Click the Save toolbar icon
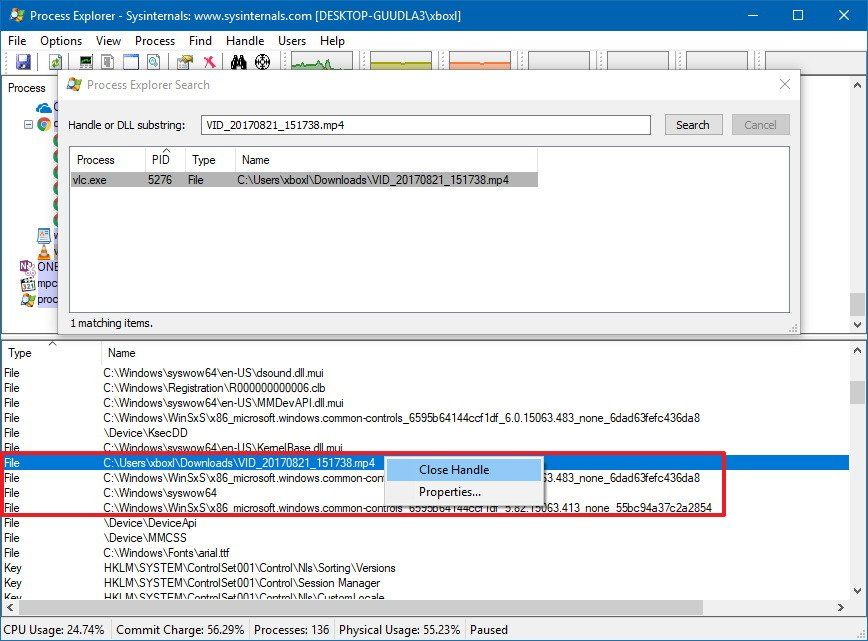868x641 pixels. [x=21, y=62]
